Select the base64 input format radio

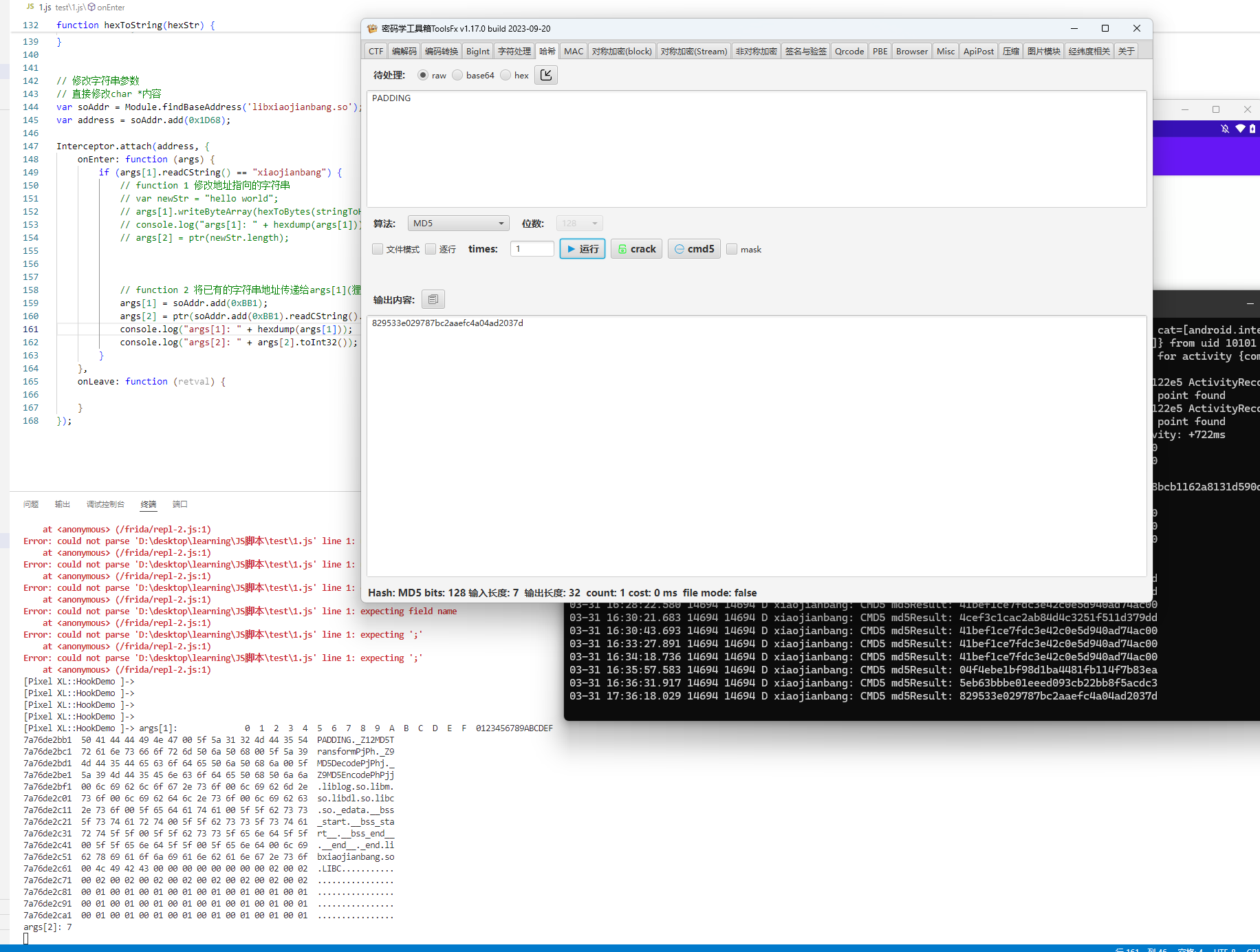(458, 76)
